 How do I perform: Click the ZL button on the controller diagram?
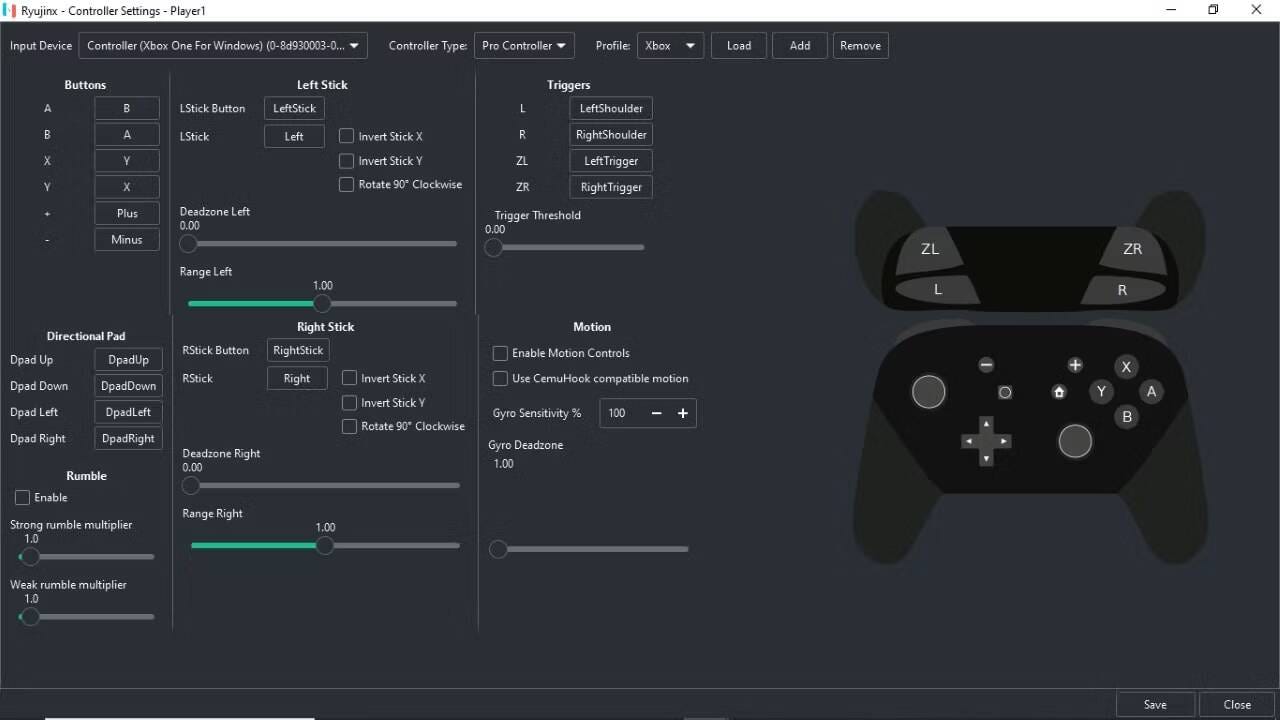coord(930,249)
